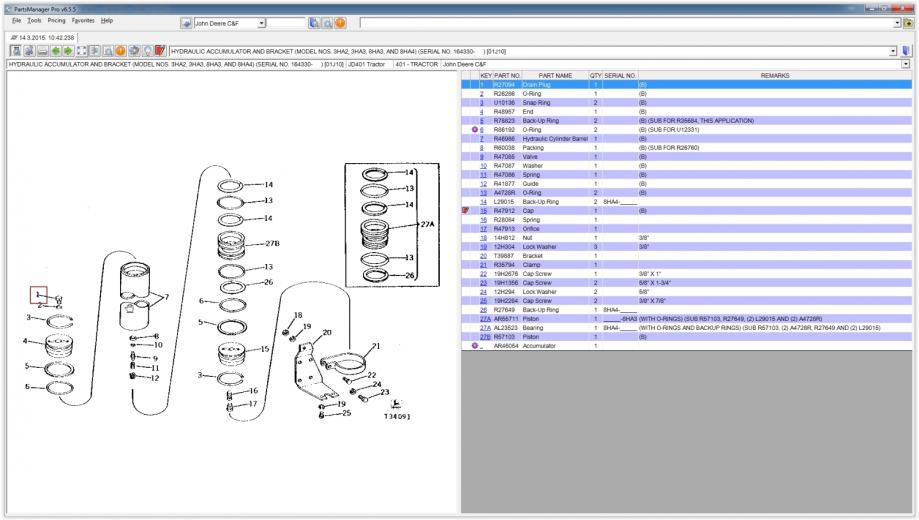Click the star favorites icon at top right
The height and width of the screenshot is (520, 919).
click(907, 22)
